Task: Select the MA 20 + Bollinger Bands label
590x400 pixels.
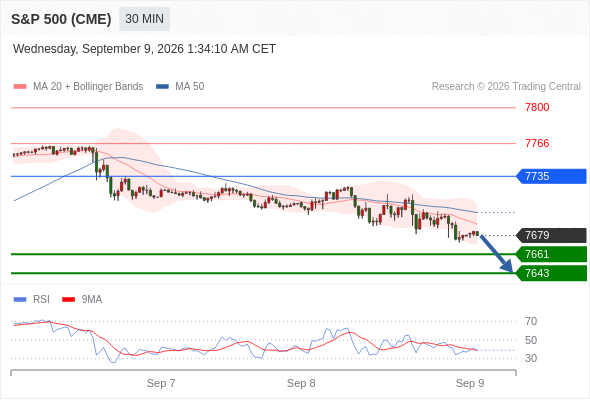Action: coord(88,87)
